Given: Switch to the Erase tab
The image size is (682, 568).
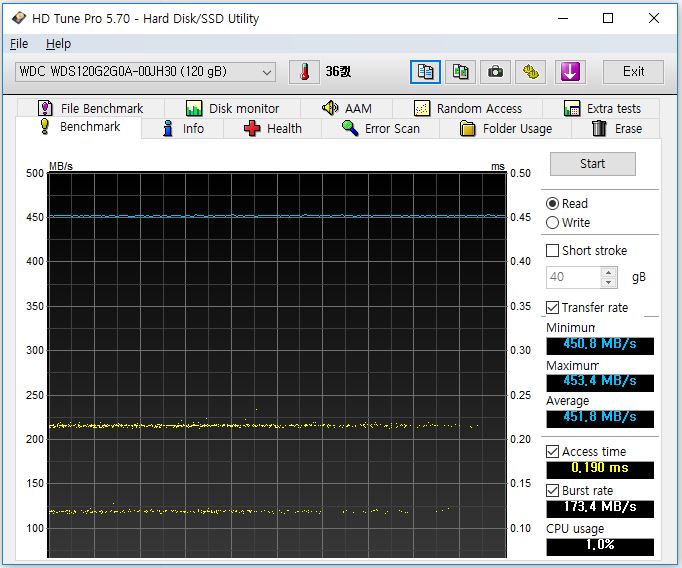Looking at the screenshot, I should click(616, 129).
